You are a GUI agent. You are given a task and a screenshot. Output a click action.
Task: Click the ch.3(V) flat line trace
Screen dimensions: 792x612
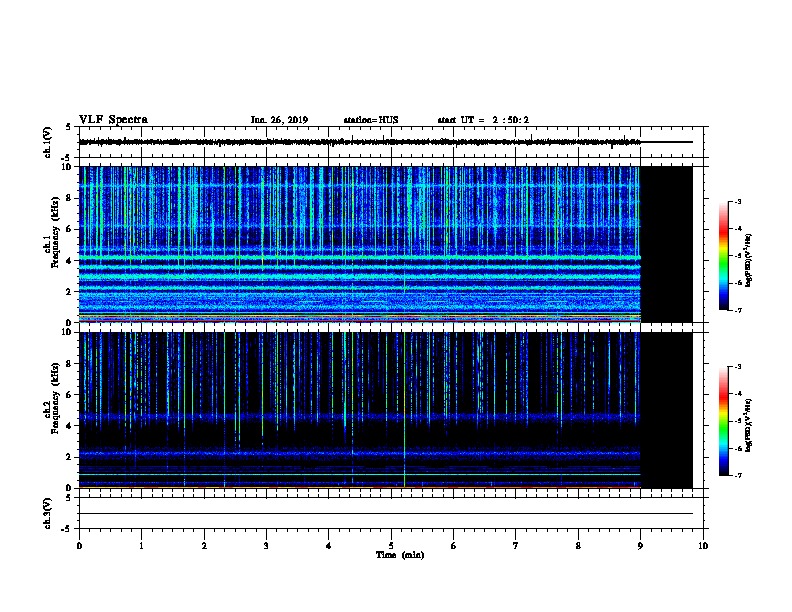pos(385,514)
